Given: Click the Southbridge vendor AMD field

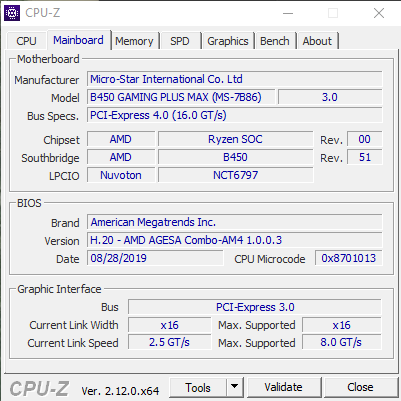Looking at the screenshot, I should point(121,157).
